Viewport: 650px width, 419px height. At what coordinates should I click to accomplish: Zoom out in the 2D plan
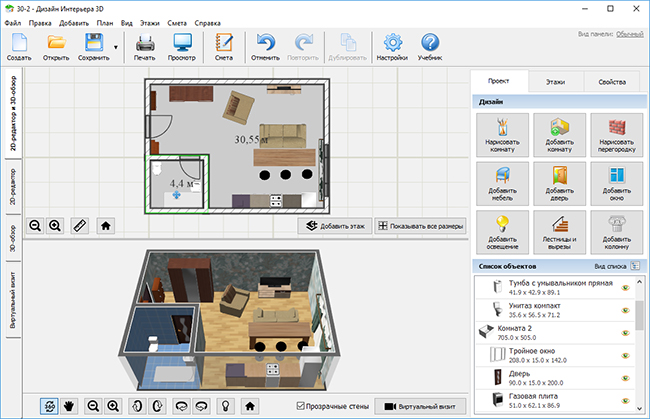(x=35, y=226)
